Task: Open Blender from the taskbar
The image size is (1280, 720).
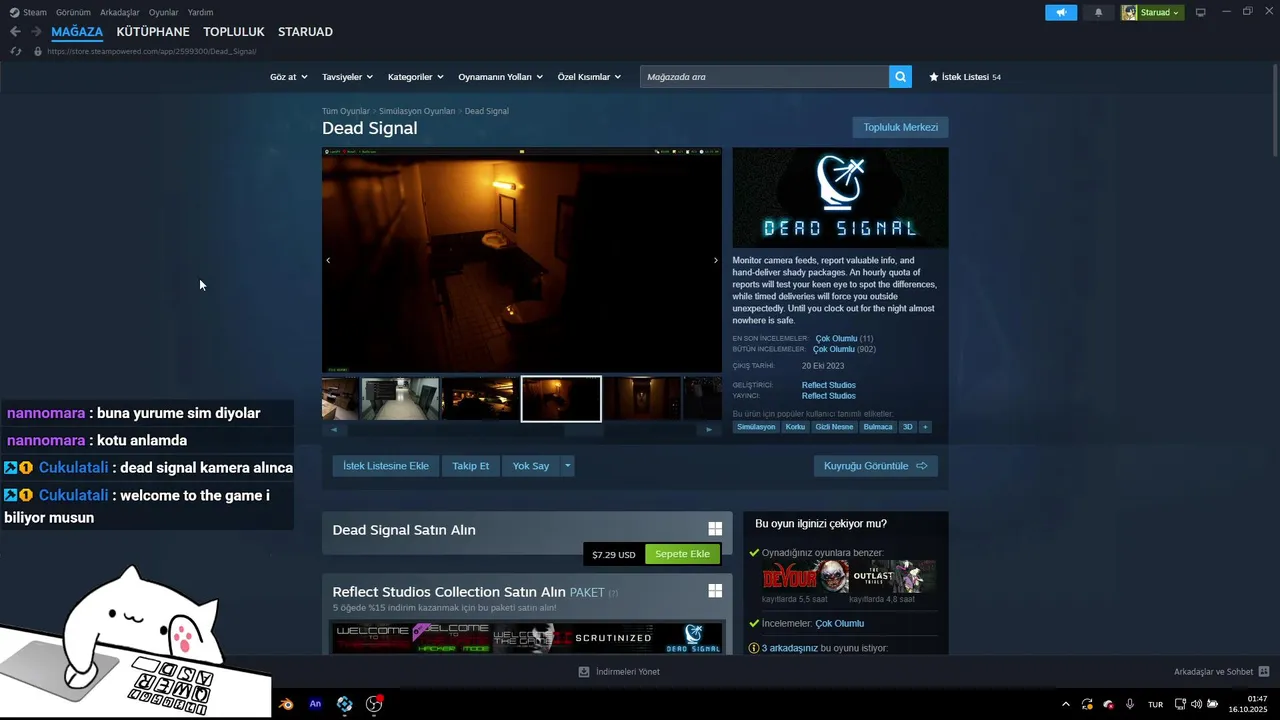Action: point(286,704)
